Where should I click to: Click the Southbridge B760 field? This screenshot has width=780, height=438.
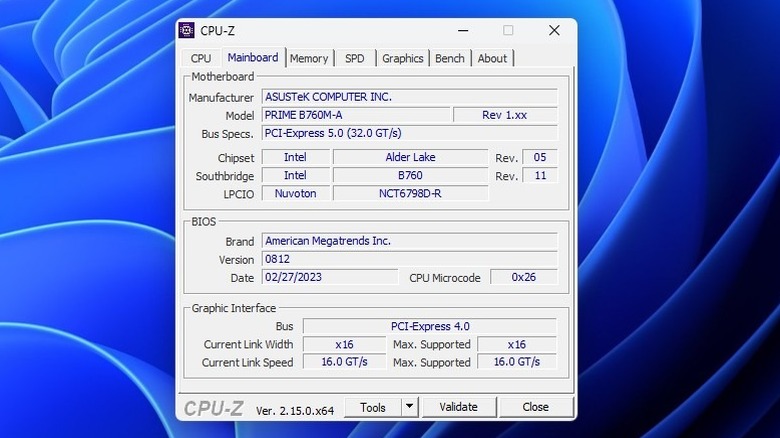click(x=410, y=175)
